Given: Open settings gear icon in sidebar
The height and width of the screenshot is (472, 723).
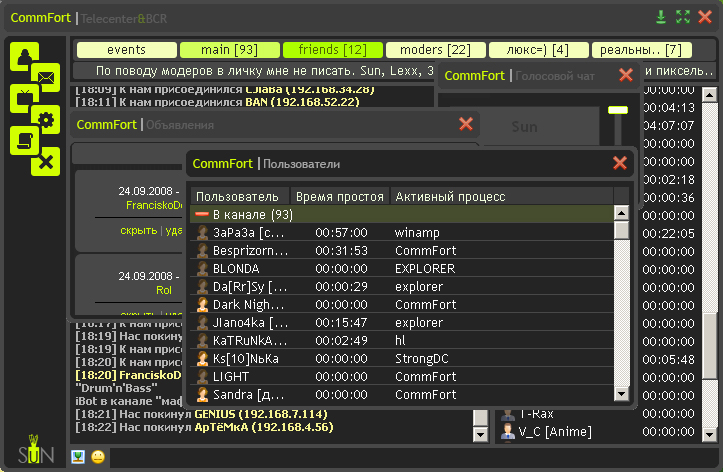Looking at the screenshot, I should point(46,120).
